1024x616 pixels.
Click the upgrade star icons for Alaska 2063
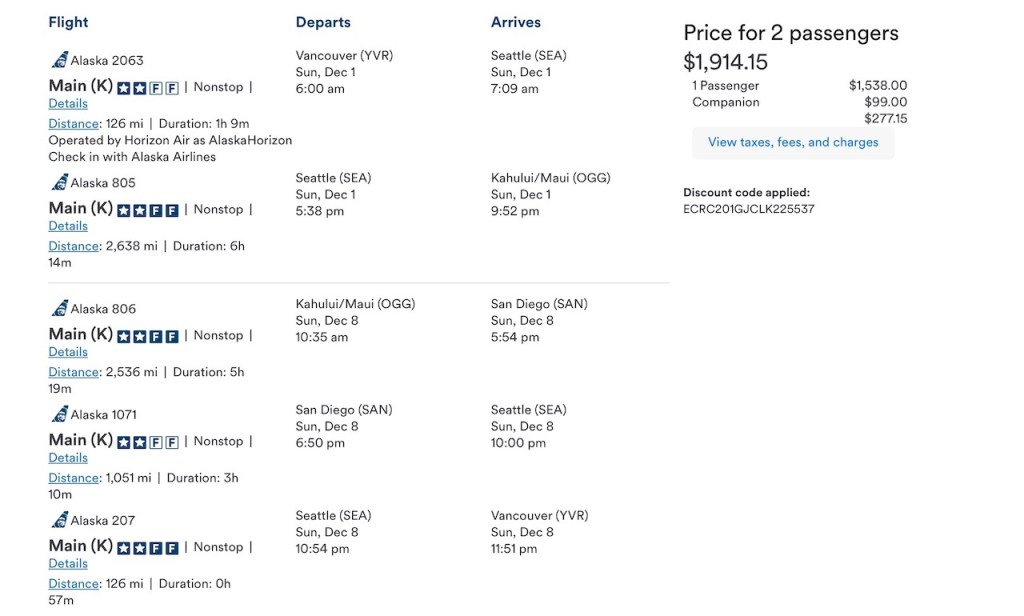click(132, 88)
